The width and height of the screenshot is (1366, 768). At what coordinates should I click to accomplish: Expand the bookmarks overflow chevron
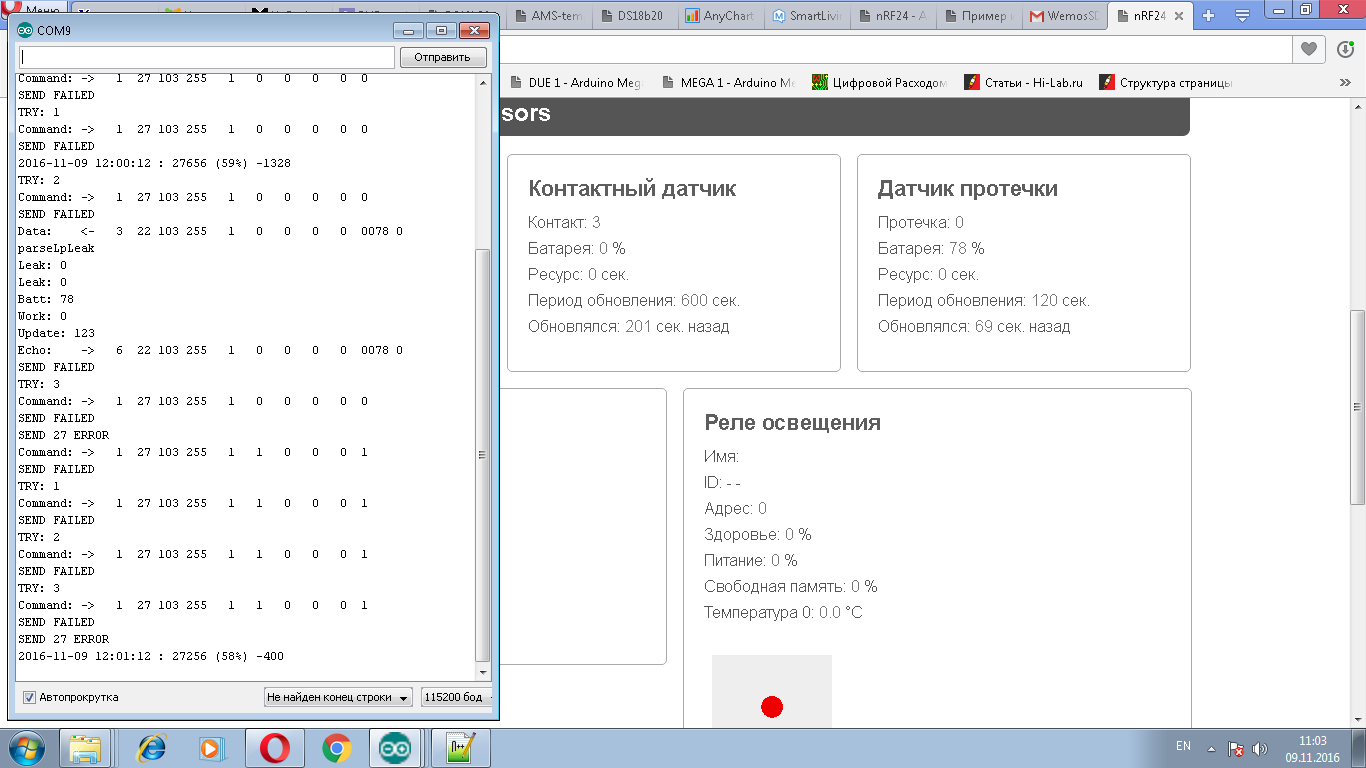coord(1345,82)
